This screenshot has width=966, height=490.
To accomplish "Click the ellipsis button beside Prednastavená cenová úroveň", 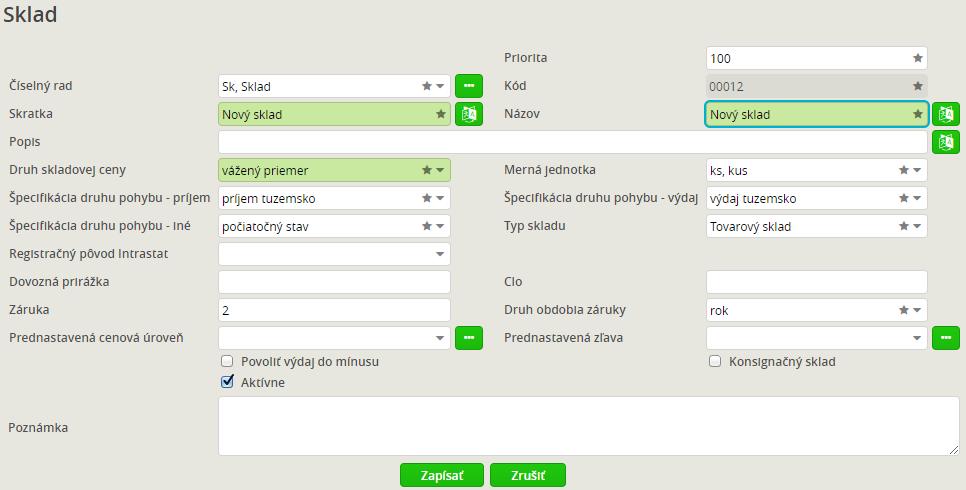I will (469, 338).
